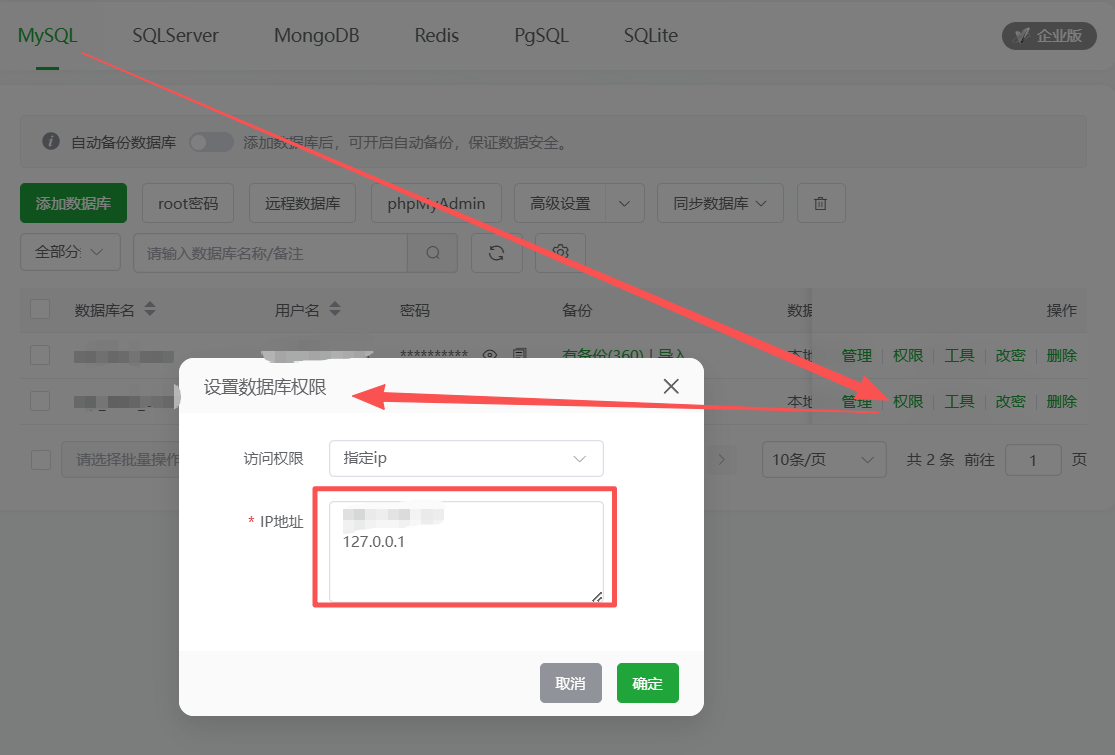Close the 设置数据库权限 dialog

pos(671,386)
